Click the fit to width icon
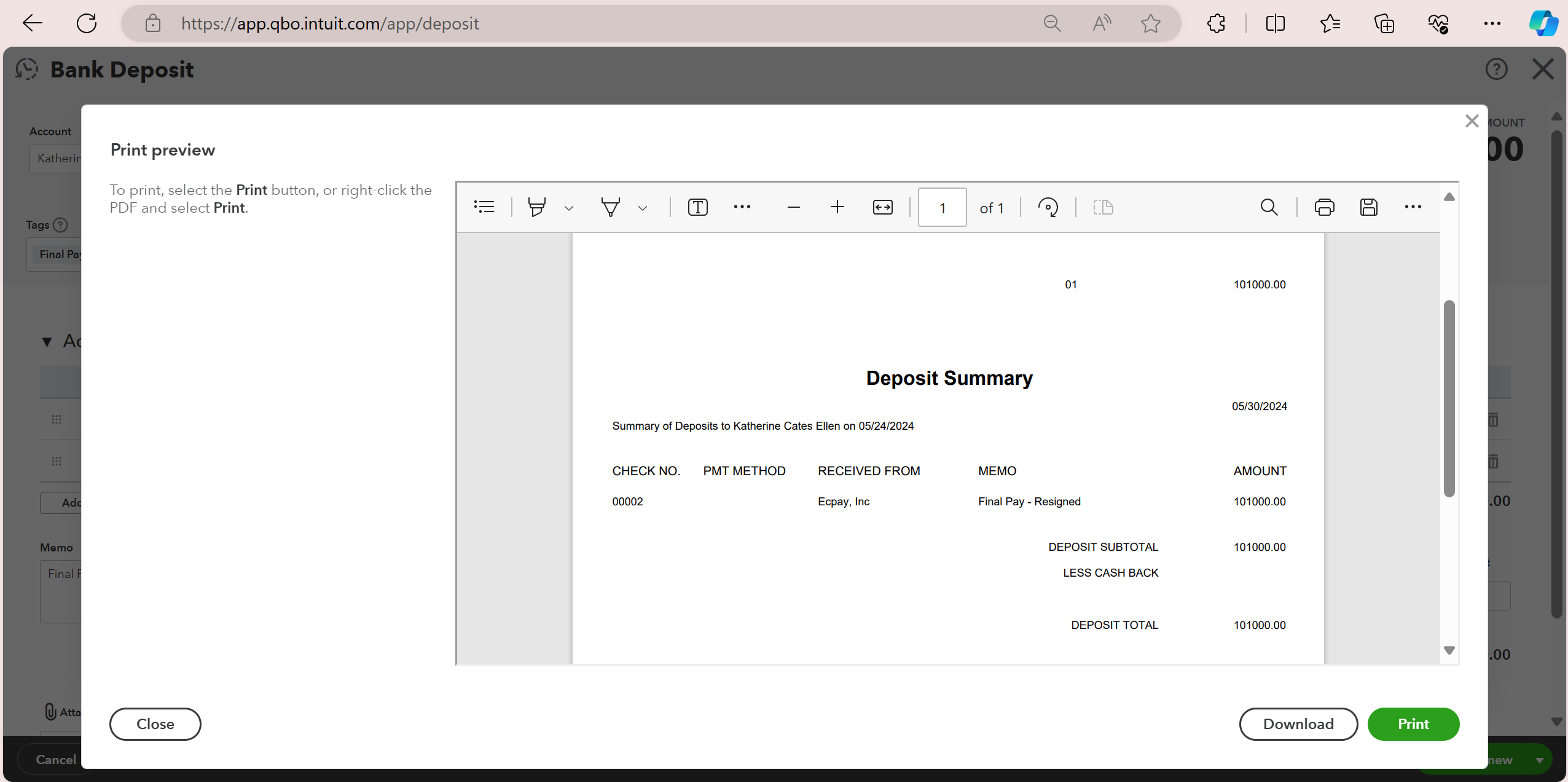This screenshot has width=1568, height=782. (882, 207)
